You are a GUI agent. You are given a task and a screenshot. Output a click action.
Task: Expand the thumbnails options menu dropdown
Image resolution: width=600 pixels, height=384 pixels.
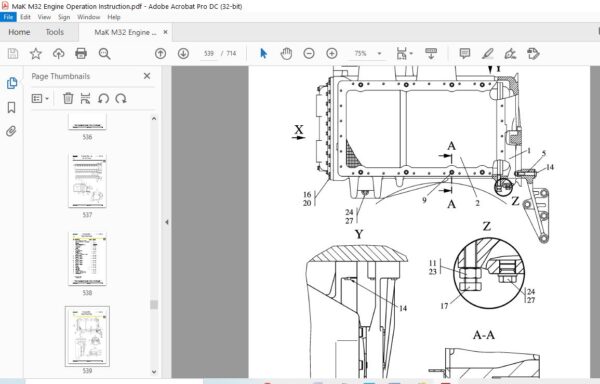pyautogui.click(x=40, y=99)
